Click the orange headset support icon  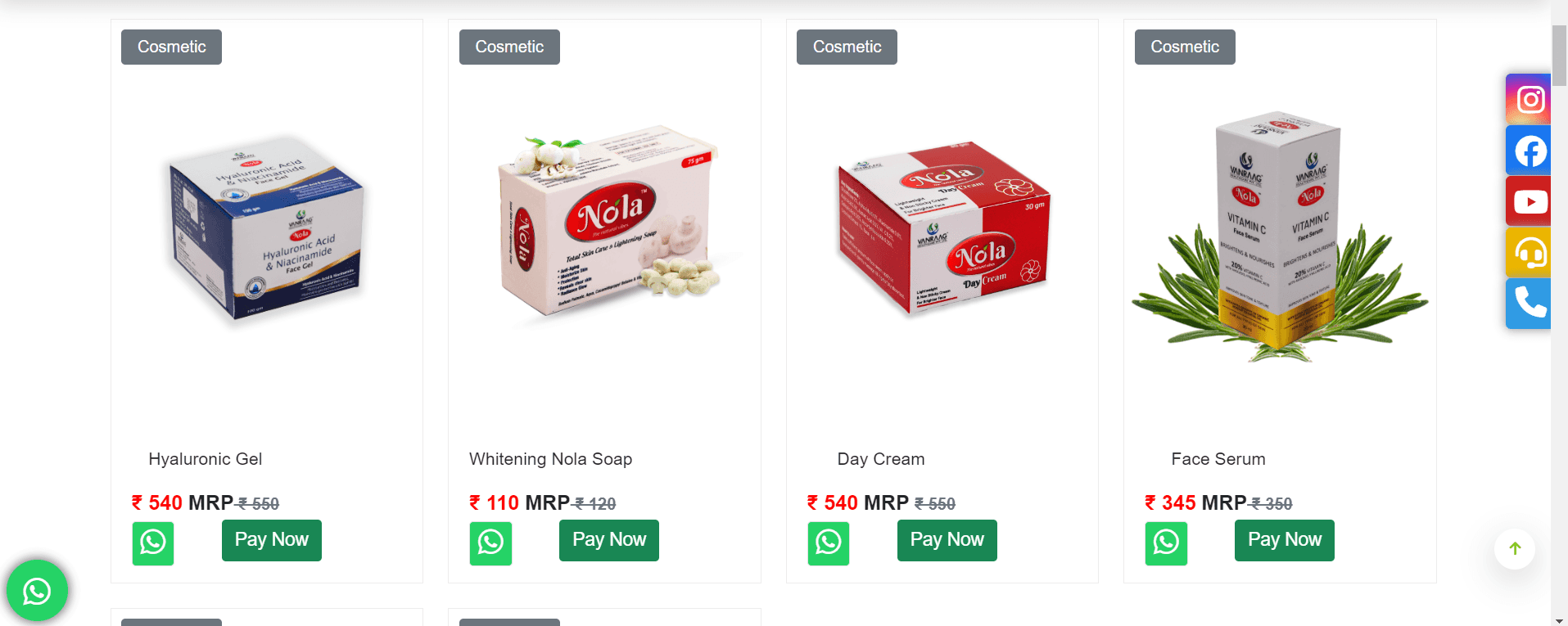(1529, 252)
